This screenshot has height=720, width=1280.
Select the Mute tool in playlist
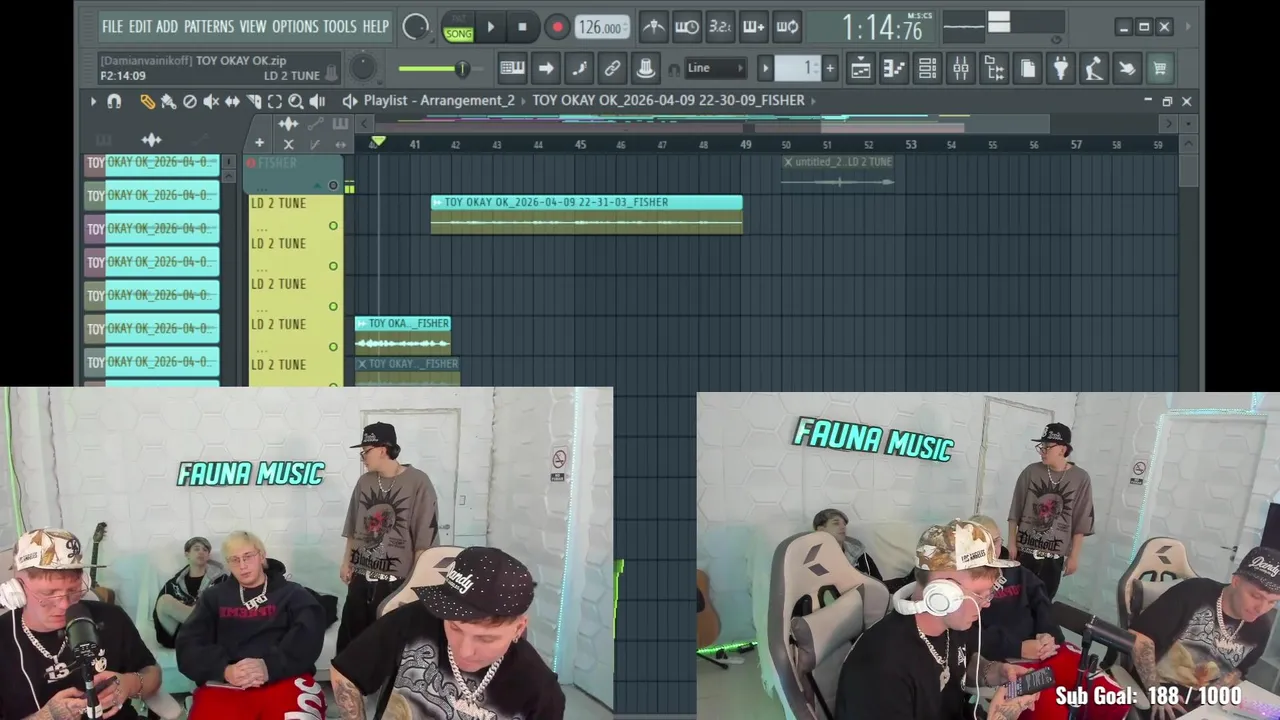tap(211, 101)
